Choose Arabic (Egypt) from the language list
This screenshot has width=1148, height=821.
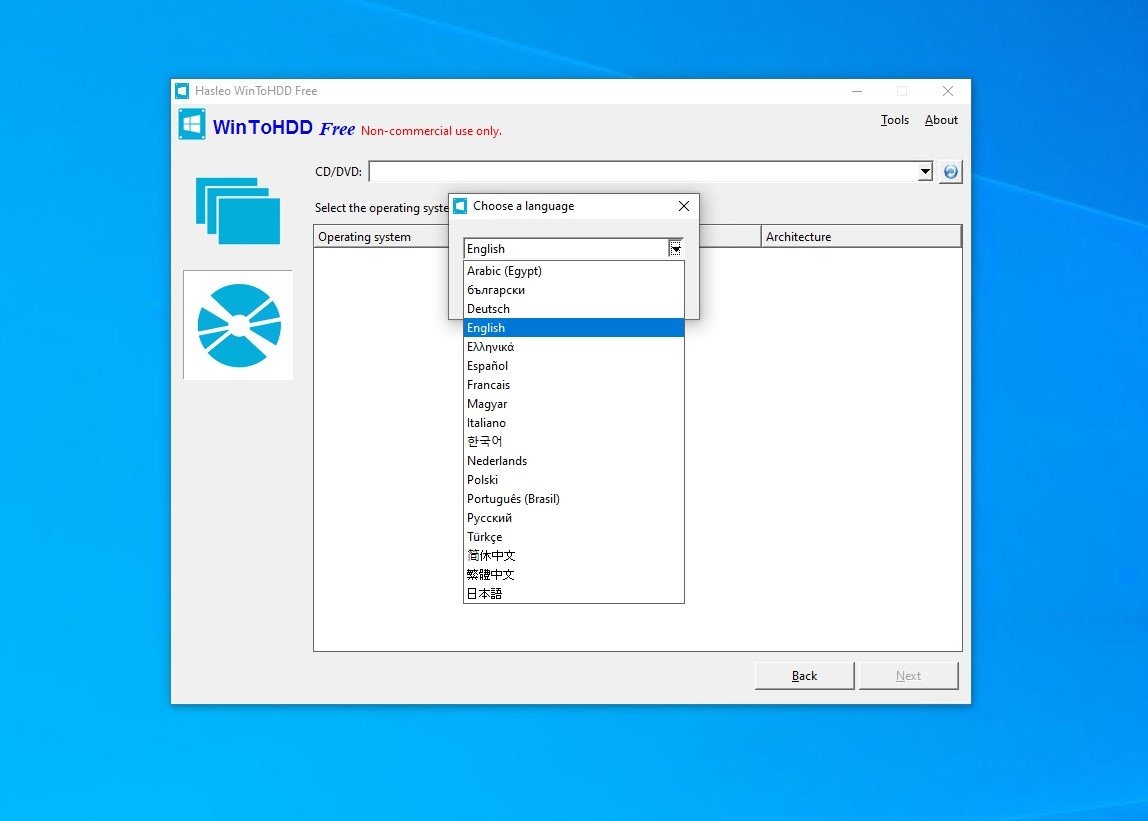click(x=574, y=271)
